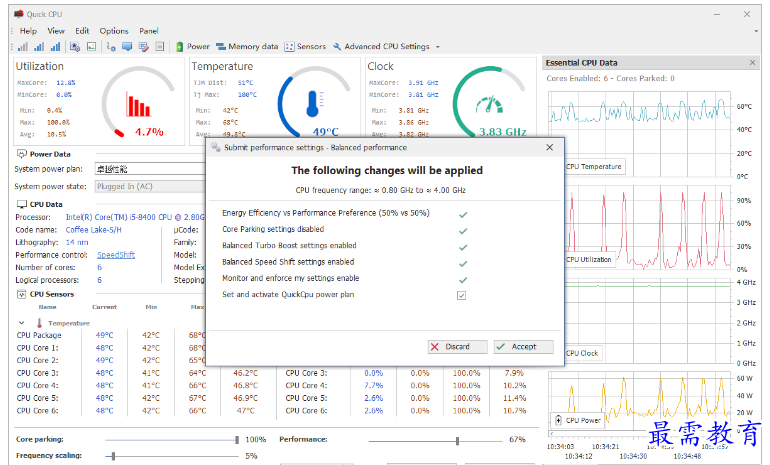Click the gray document toolbar icon
770x465 pixels.
point(160,47)
